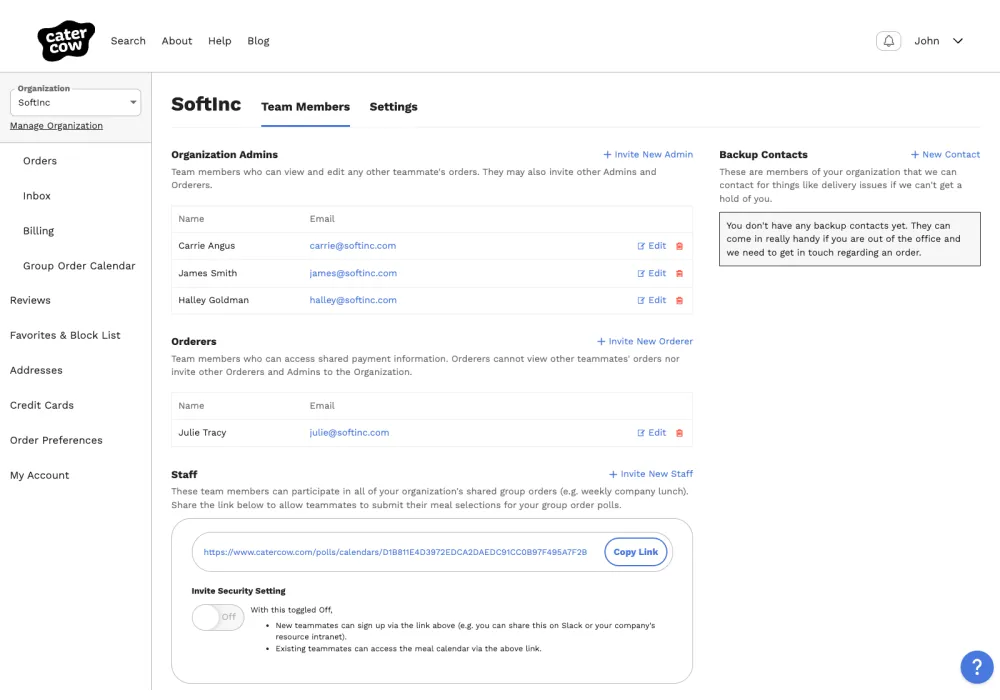Open julie@softinc.com email link
Image resolution: width=1000 pixels, height=700 pixels.
tap(349, 433)
